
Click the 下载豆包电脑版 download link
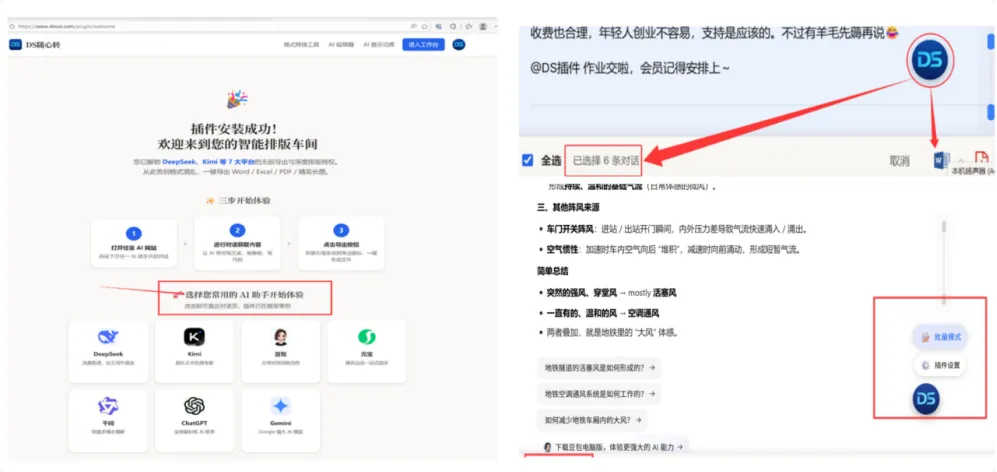tap(614, 447)
